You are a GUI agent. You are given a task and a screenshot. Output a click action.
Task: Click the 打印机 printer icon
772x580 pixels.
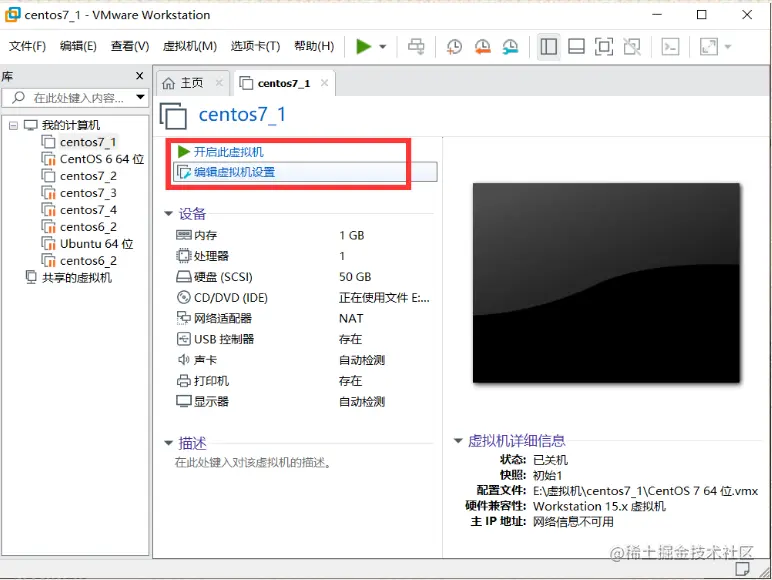click(183, 381)
